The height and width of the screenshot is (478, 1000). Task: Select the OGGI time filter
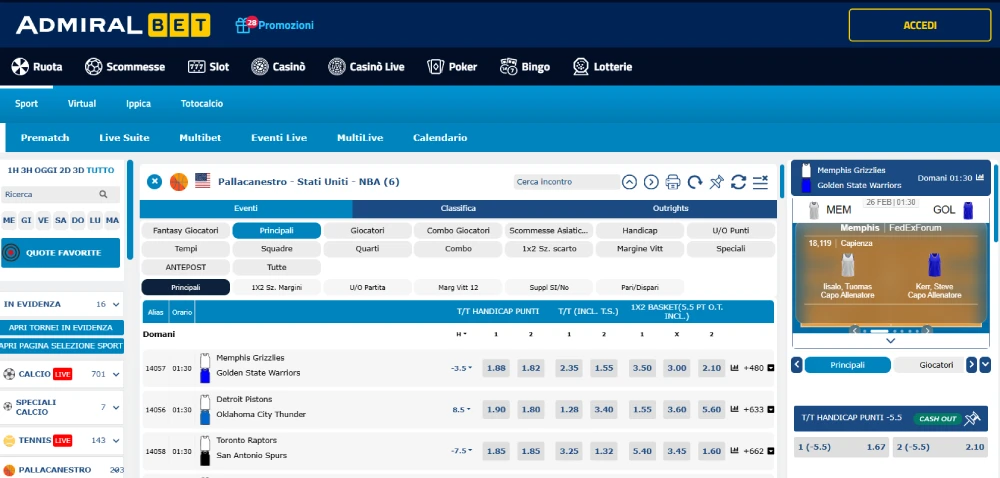click(45, 170)
